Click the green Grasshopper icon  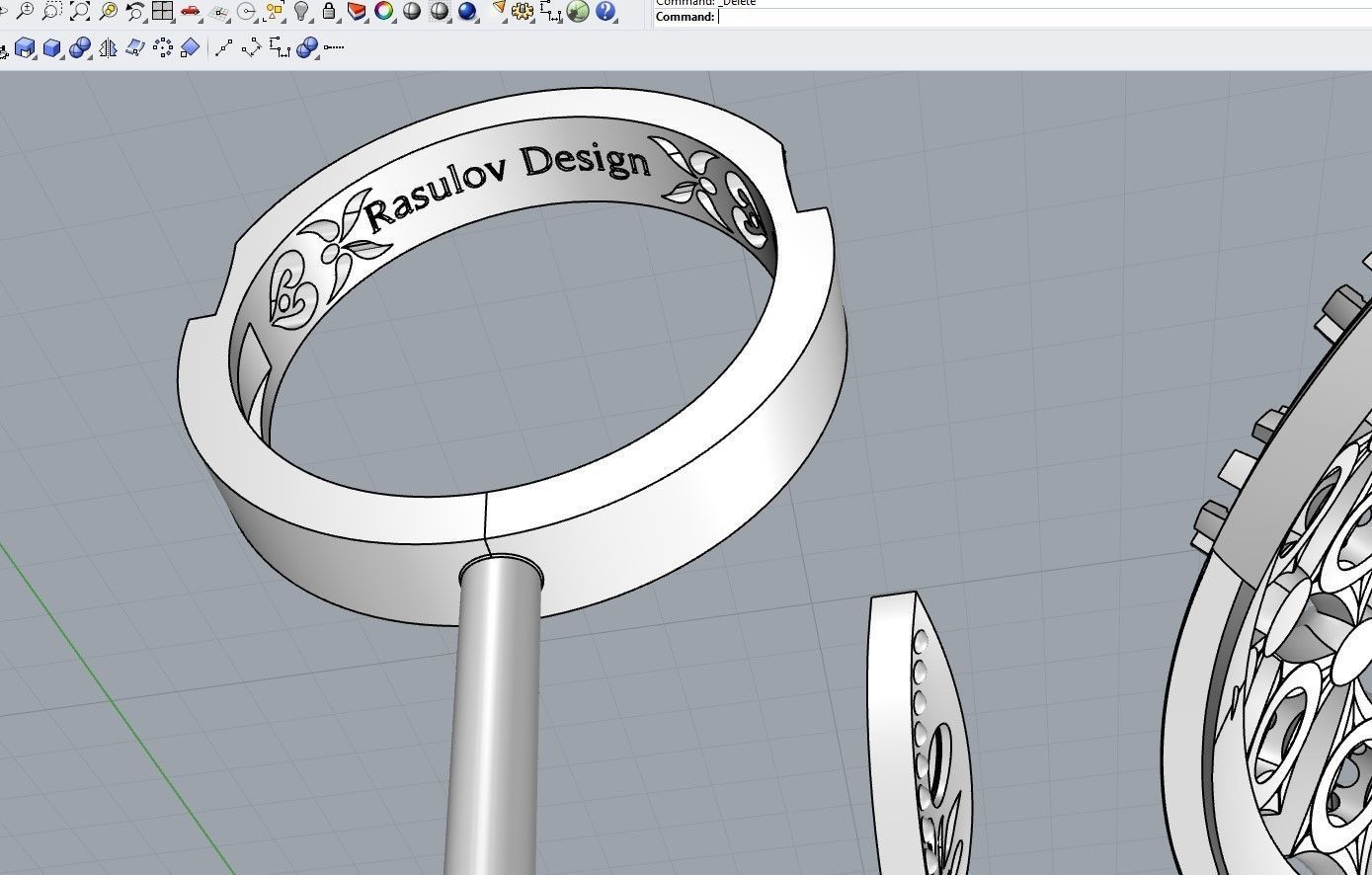click(x=579, y=11)
